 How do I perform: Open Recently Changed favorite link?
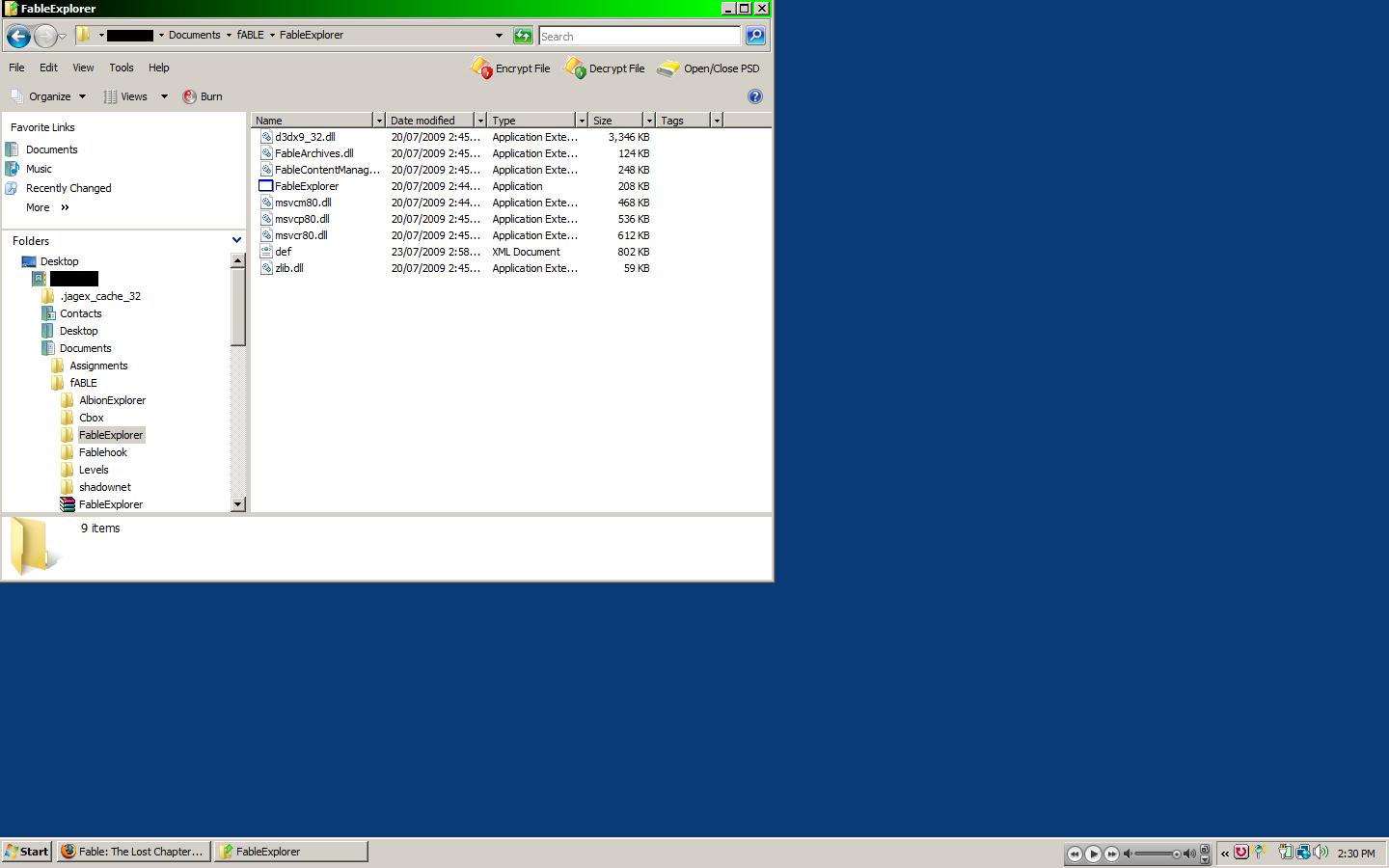tap(68, 188)
